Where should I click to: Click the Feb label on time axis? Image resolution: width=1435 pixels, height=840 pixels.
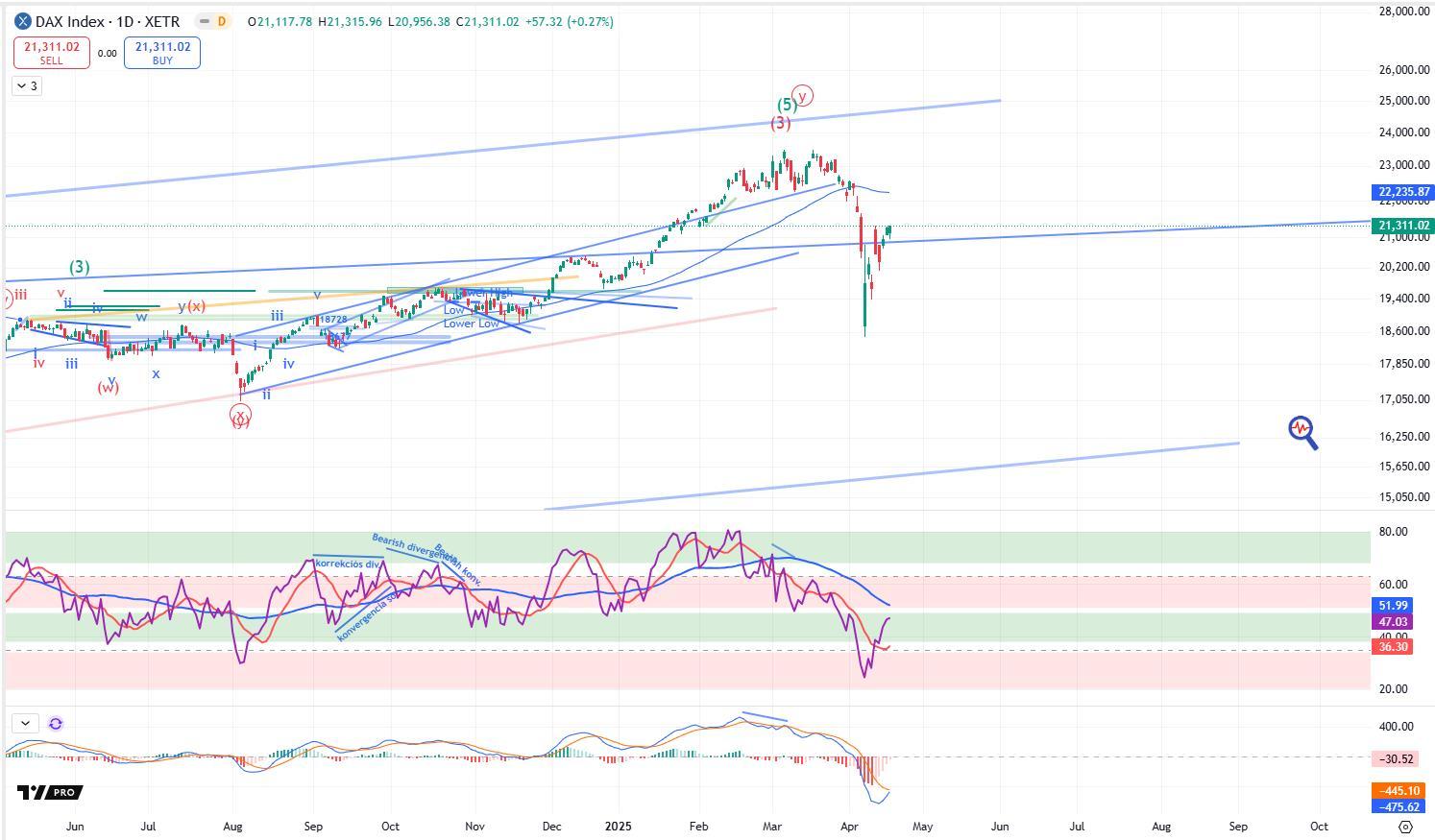[698, 826]
